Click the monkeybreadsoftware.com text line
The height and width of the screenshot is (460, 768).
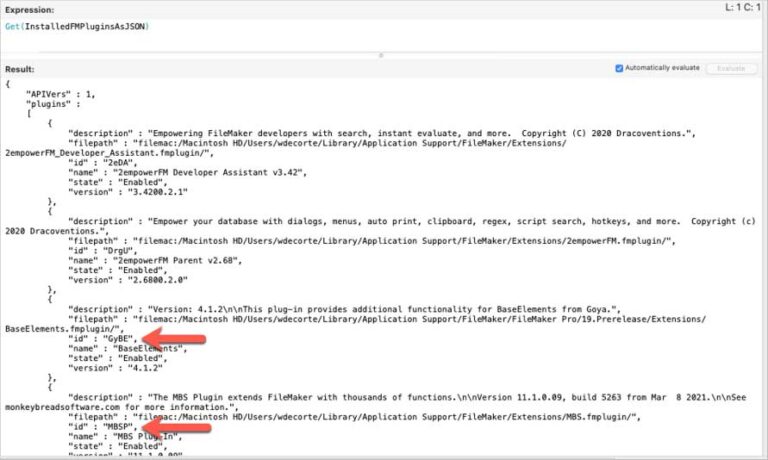[122, 408]
